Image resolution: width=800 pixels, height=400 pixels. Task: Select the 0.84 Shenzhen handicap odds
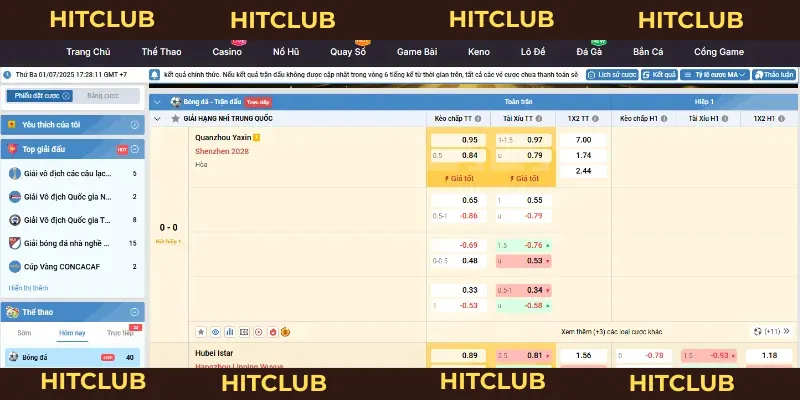coord(458,156)
